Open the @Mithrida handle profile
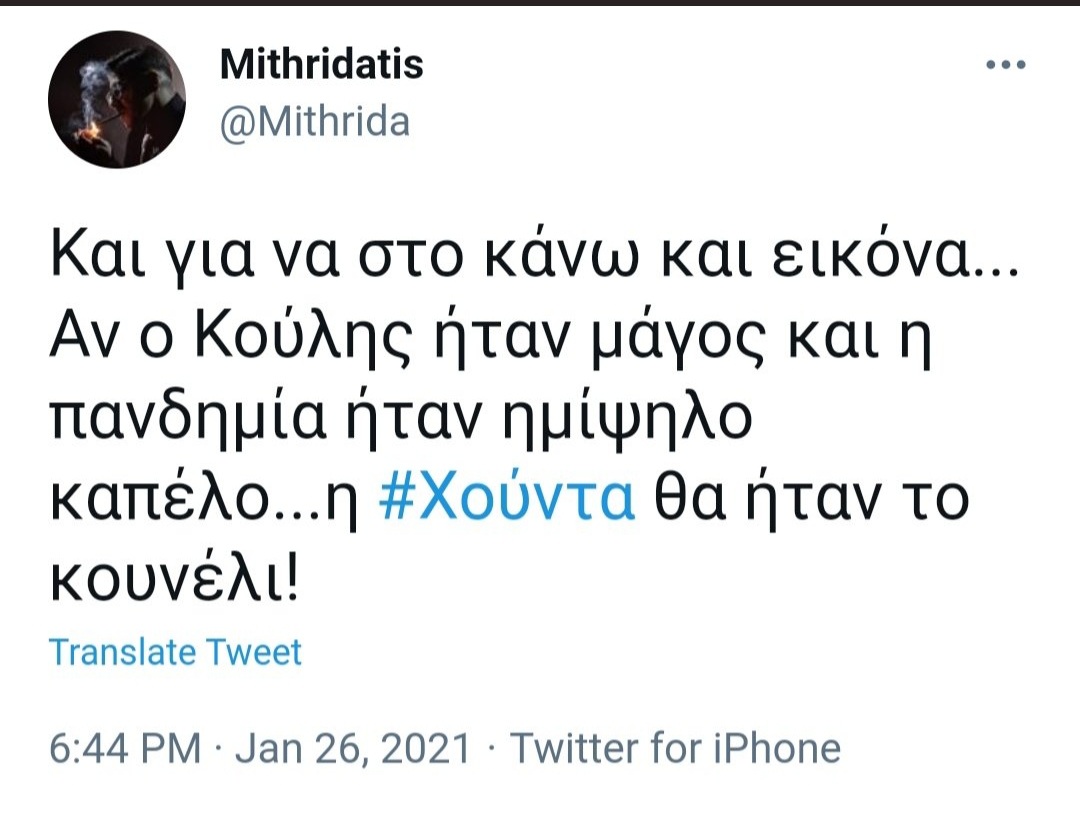 (315, 122)
